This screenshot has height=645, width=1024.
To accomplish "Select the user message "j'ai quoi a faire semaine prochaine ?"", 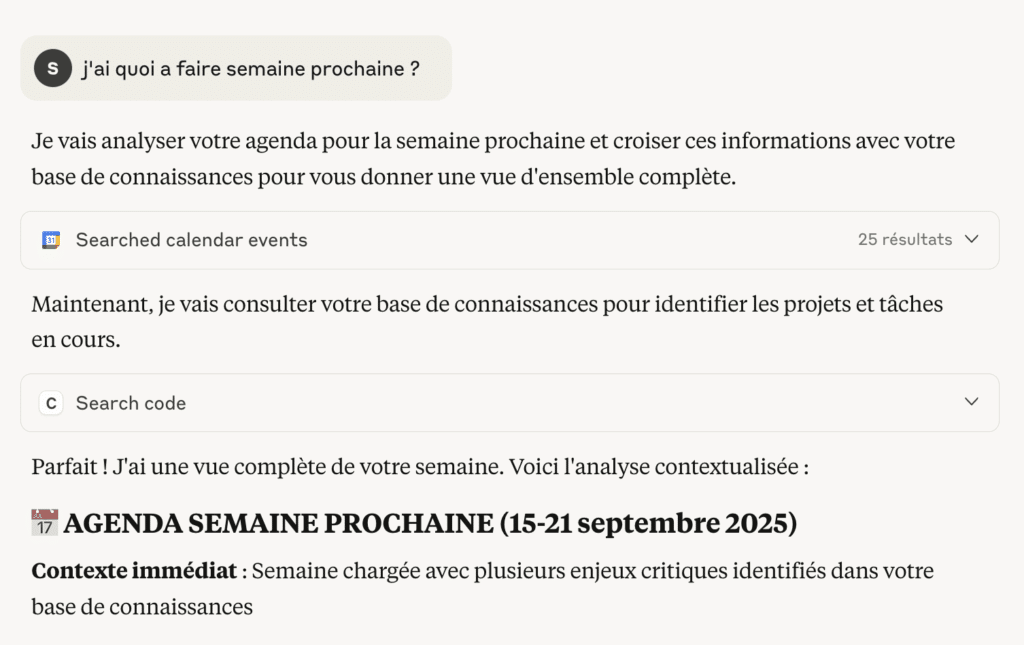I will [250, 69].
